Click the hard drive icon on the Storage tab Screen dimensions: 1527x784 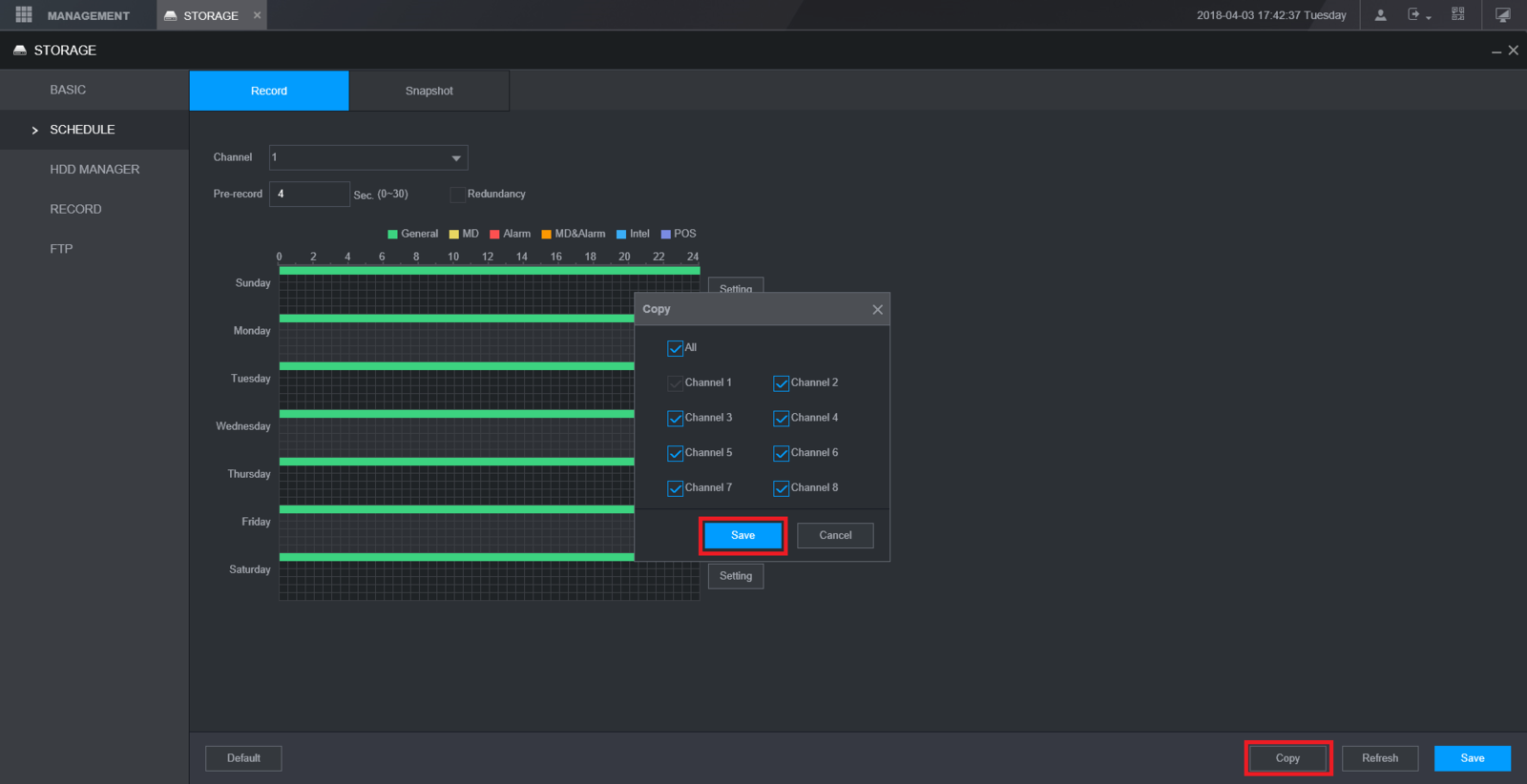click(171, 16)
